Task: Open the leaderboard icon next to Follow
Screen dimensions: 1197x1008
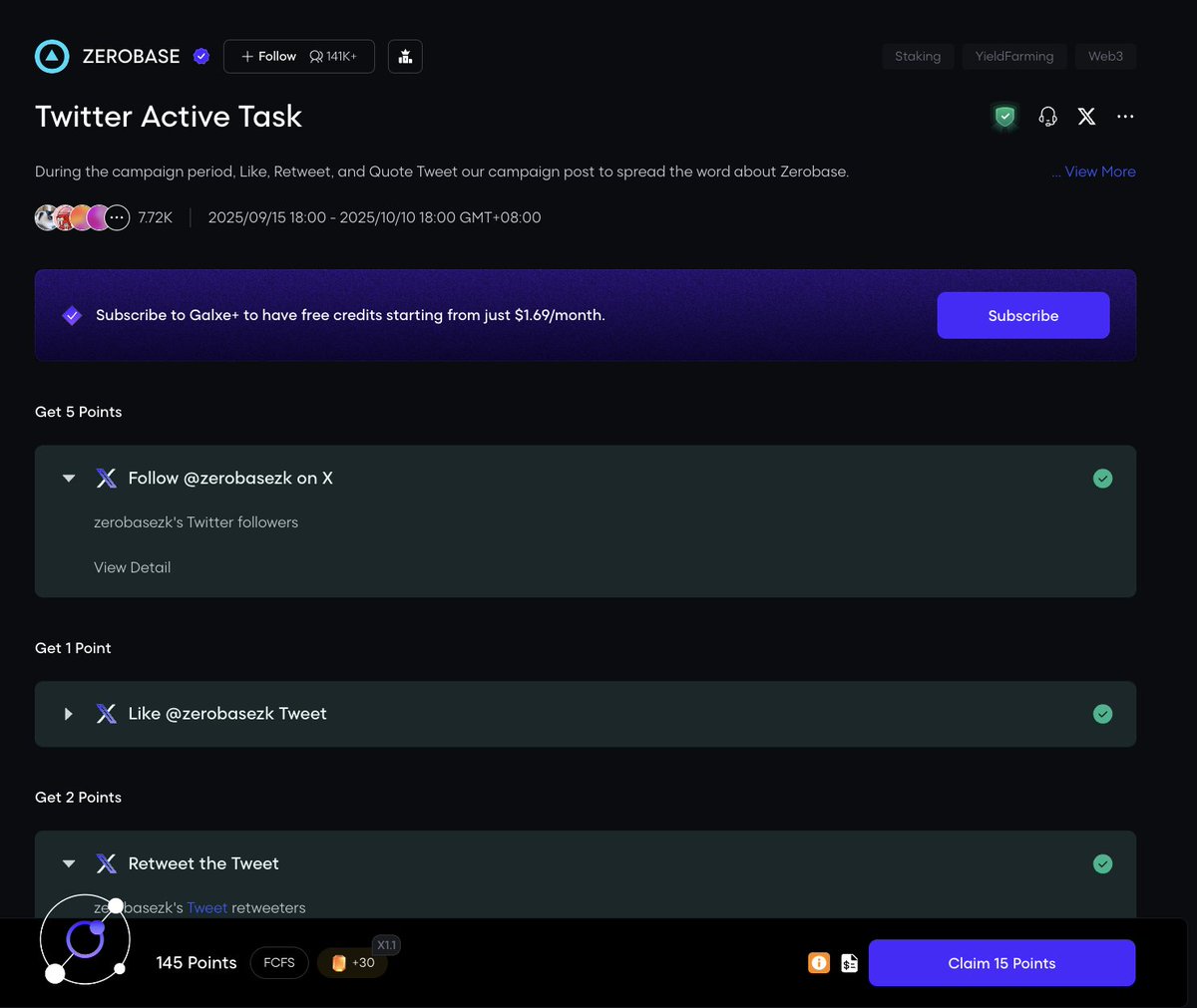Action: point(405,57)
